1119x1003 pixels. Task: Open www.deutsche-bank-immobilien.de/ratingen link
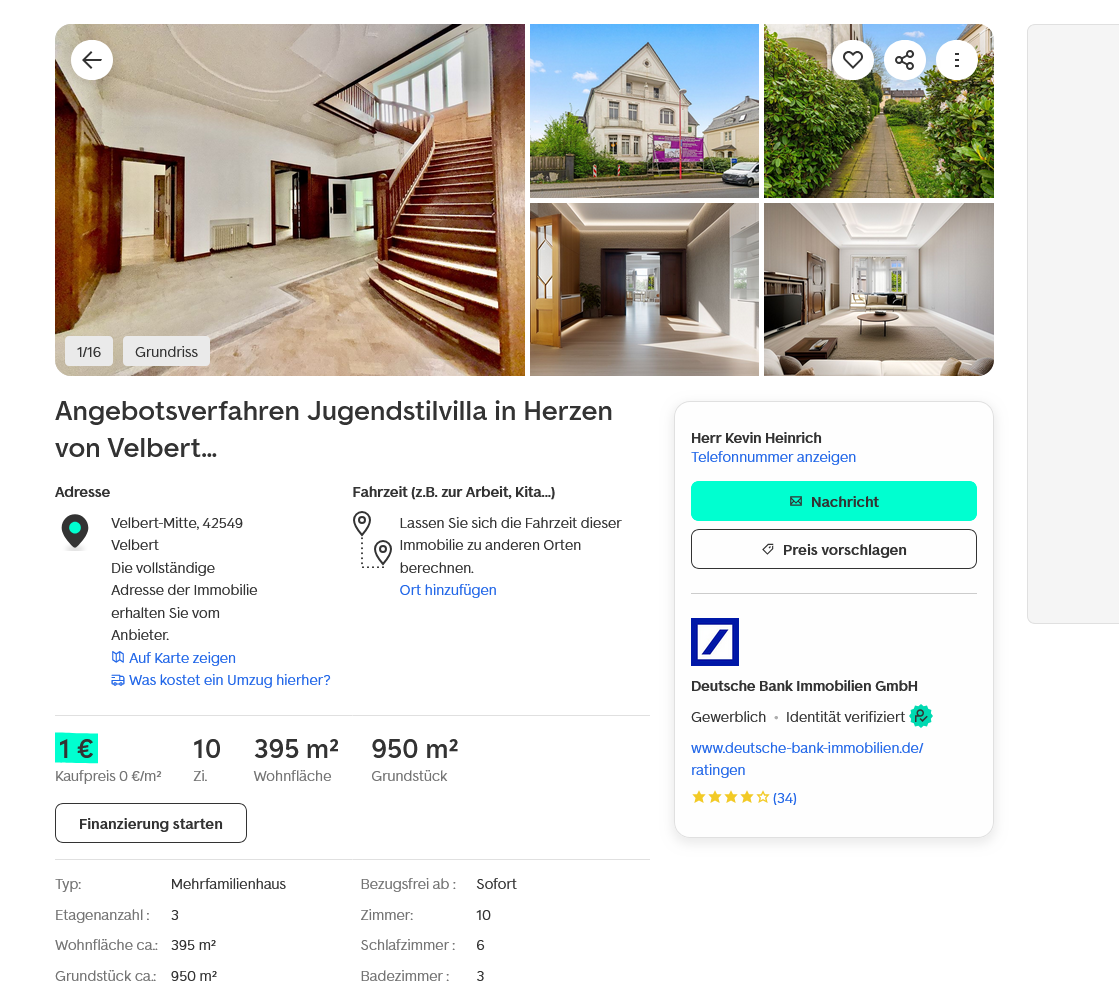[806, 759]
